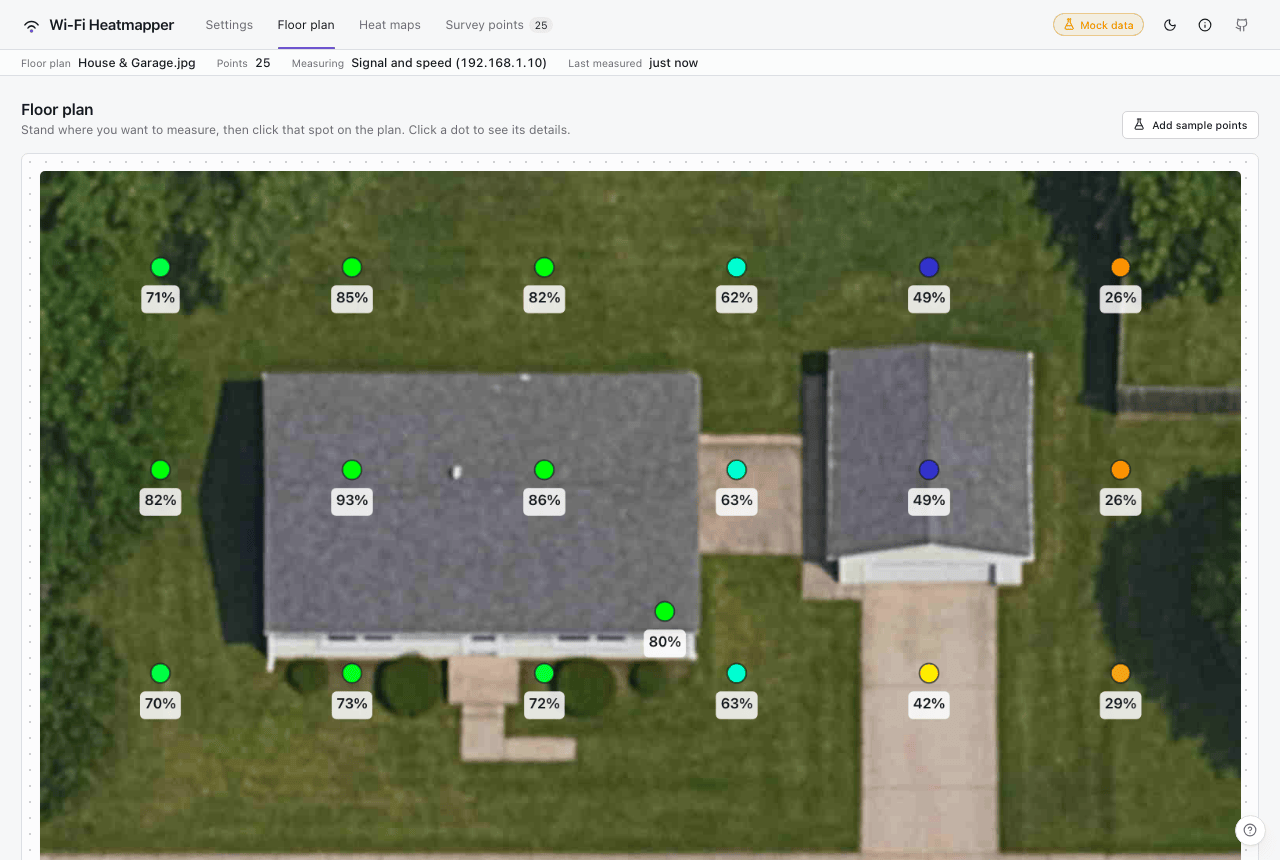Switch to dark mode with moon icon
1280x860 pixels.
click(x=1170, y=25)
